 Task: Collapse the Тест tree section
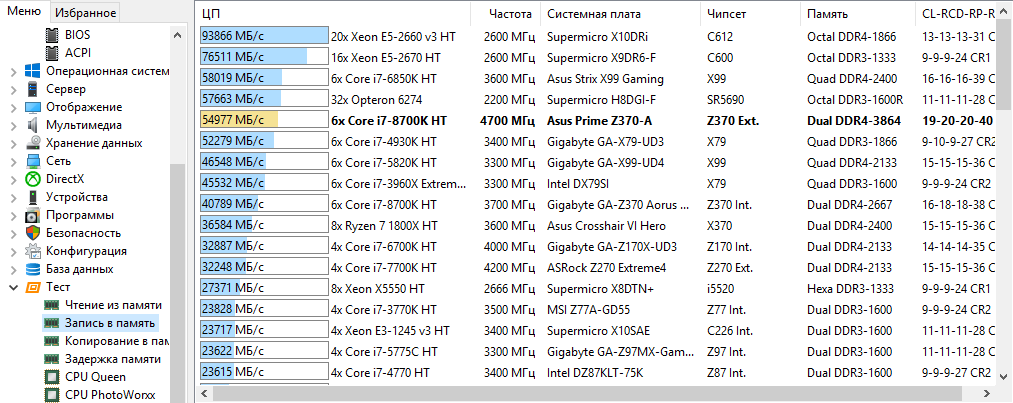coord(12,287)
